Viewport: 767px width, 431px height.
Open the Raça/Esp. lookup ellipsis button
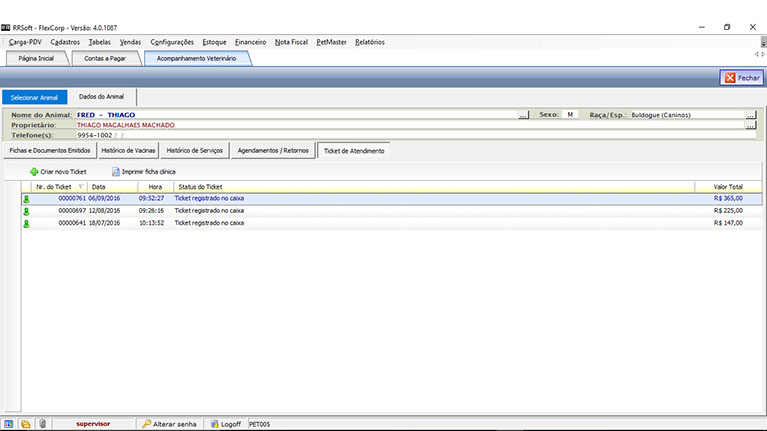tap(750, 115)
